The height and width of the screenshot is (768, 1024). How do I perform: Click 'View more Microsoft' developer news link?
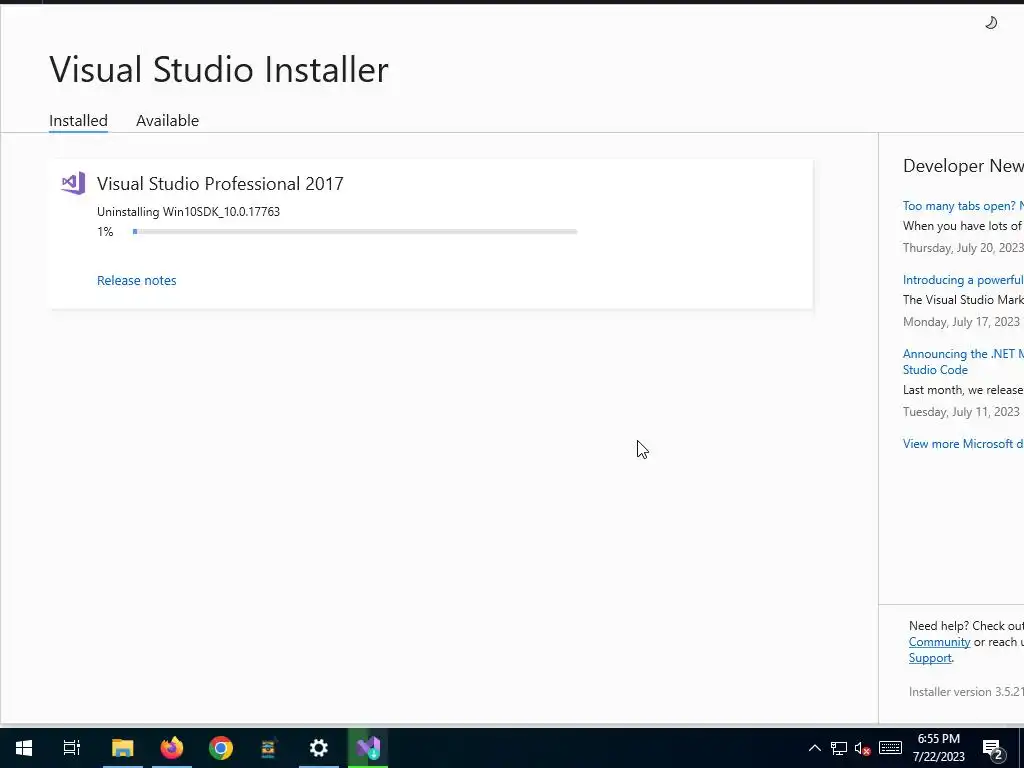pyautogui.click(x=963, y=443)
